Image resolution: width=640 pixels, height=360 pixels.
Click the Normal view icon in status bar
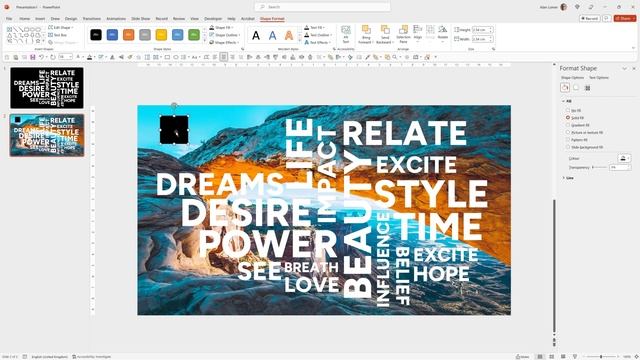click(x=540, y=356)
